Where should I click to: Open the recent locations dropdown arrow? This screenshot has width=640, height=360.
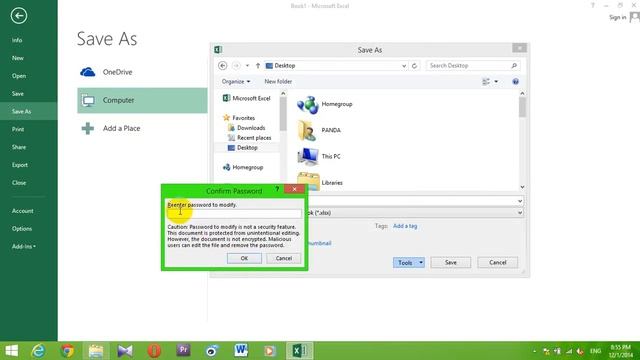pyautogui.click(x=247, y=66)
